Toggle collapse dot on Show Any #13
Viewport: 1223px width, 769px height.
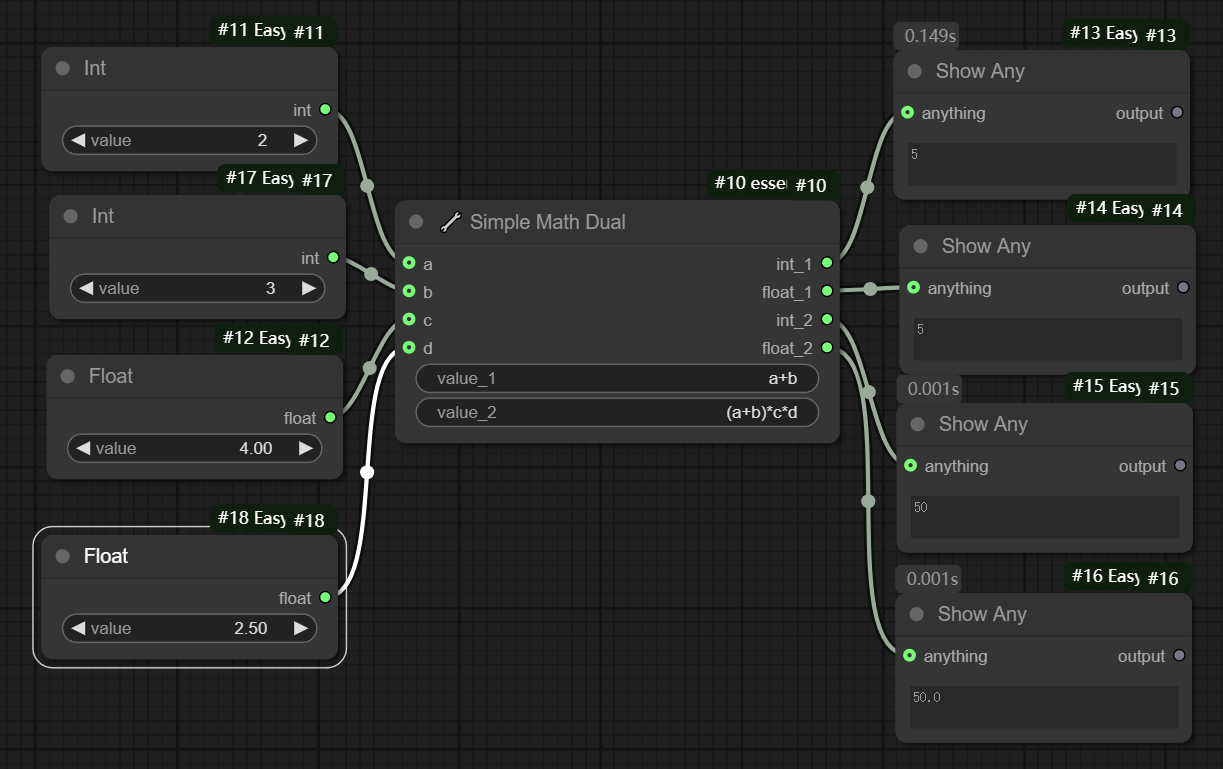coord(914,71)
